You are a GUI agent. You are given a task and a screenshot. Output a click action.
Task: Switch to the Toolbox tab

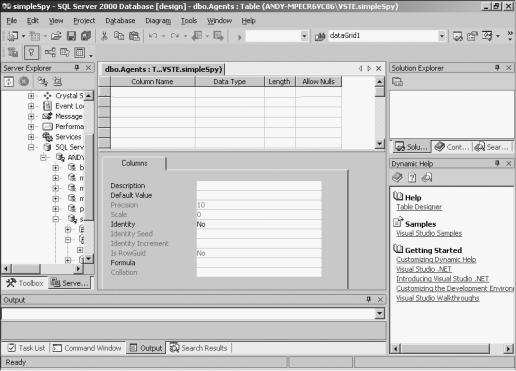25,283
